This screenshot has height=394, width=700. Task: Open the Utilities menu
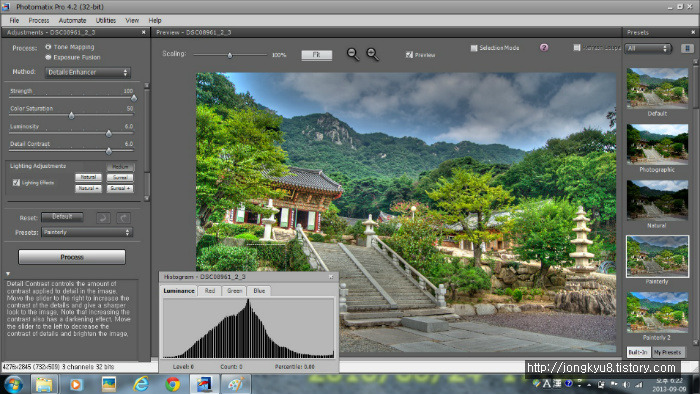click(x=106, y=21)
